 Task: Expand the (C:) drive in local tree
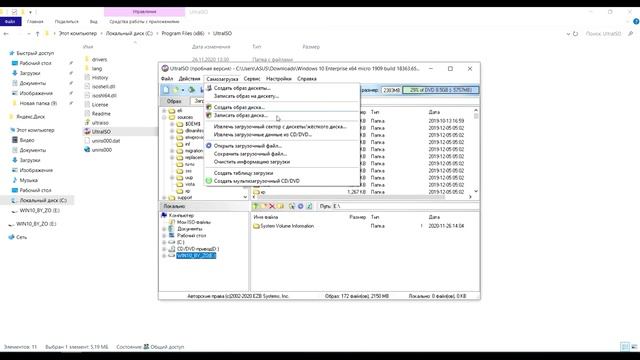(164, 242)
